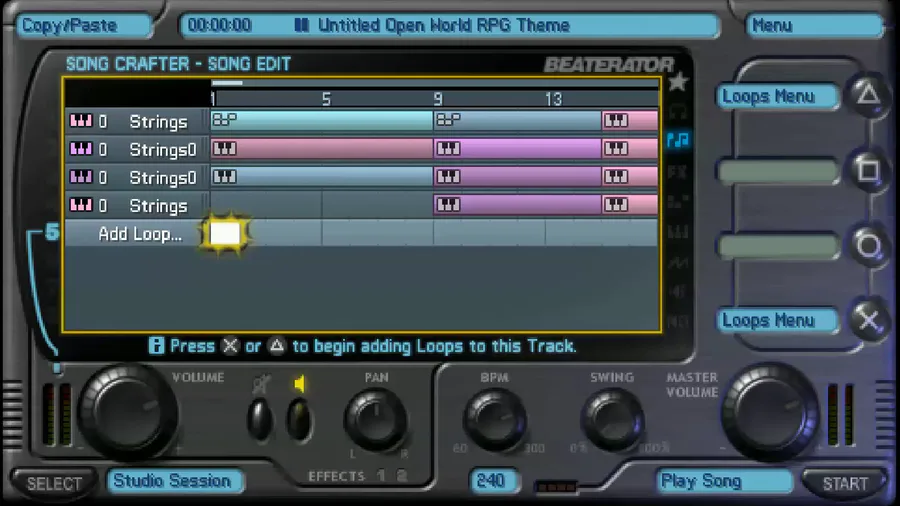Viewport: 900px width, 506px height.
Task: Jump to bar 13 on the timeline ruler
Action: point(553,99)
